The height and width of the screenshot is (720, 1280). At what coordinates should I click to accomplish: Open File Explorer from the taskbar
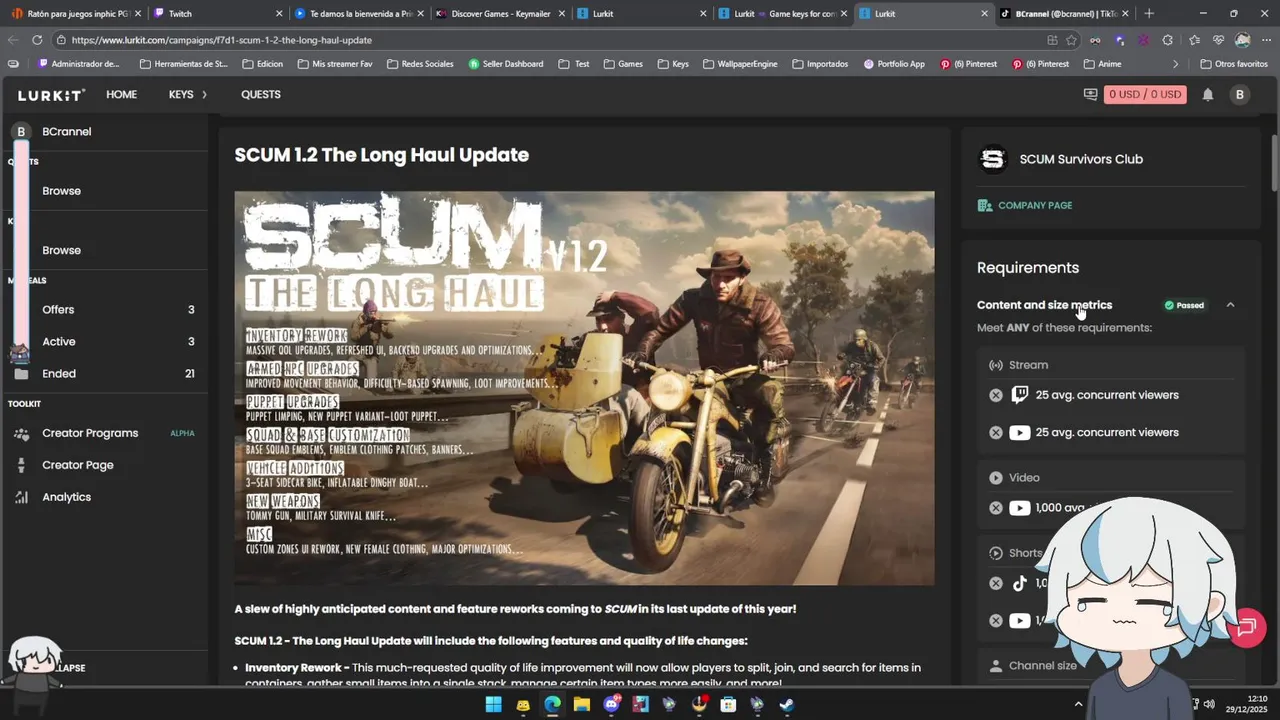(x=581, y=704)
